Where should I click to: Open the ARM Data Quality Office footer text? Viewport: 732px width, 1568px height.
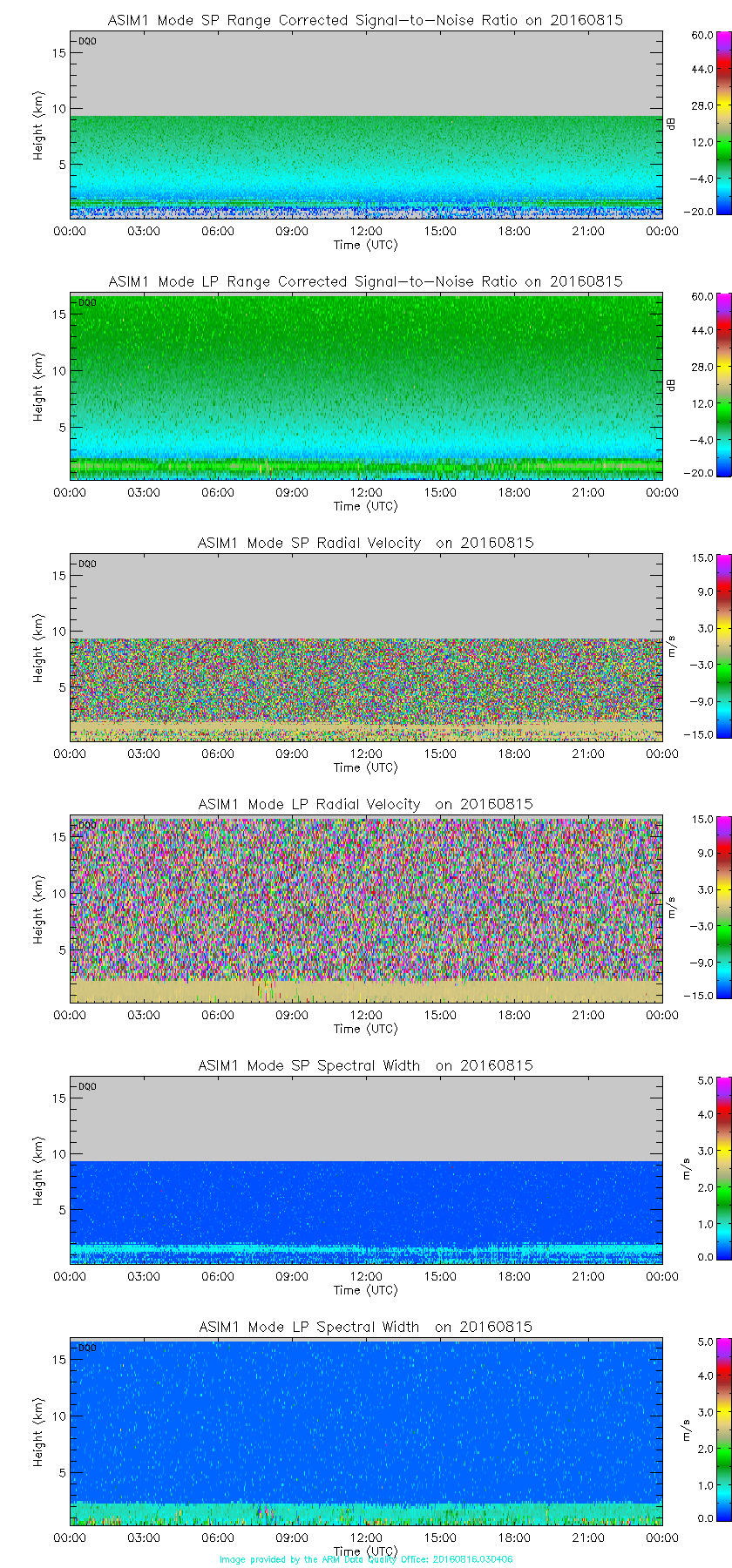point(365,1559)
